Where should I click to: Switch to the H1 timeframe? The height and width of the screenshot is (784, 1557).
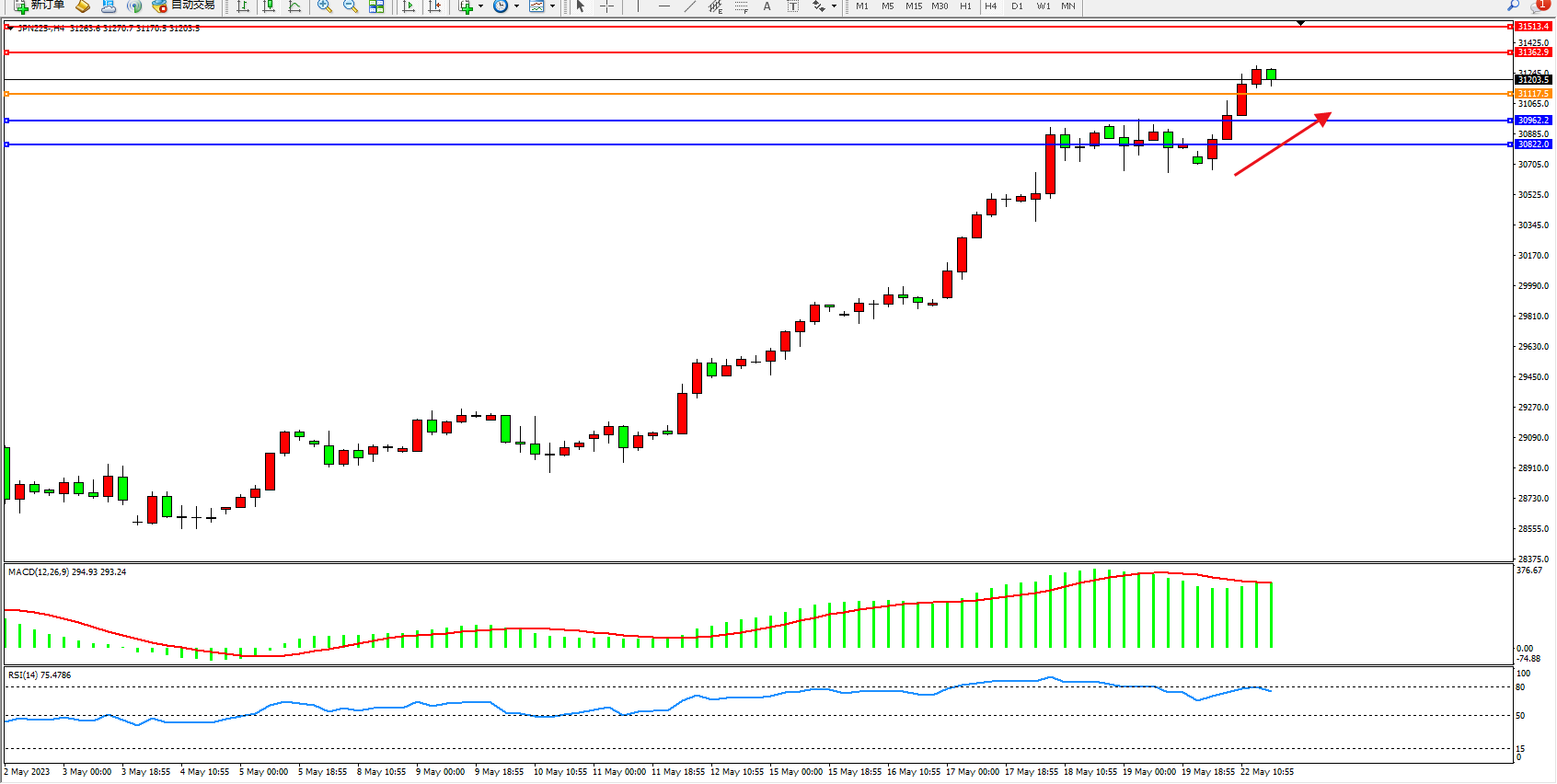click(965, 6)
